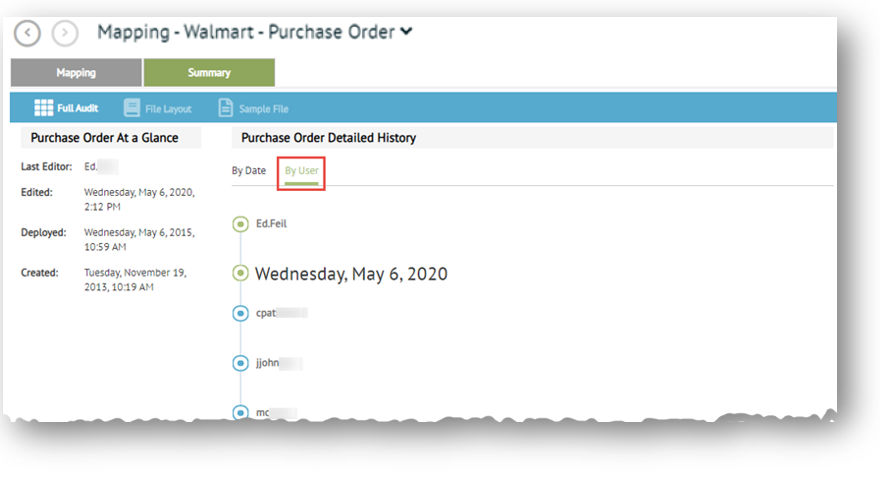Click the back arrow navigation icon

coord(27,33)
